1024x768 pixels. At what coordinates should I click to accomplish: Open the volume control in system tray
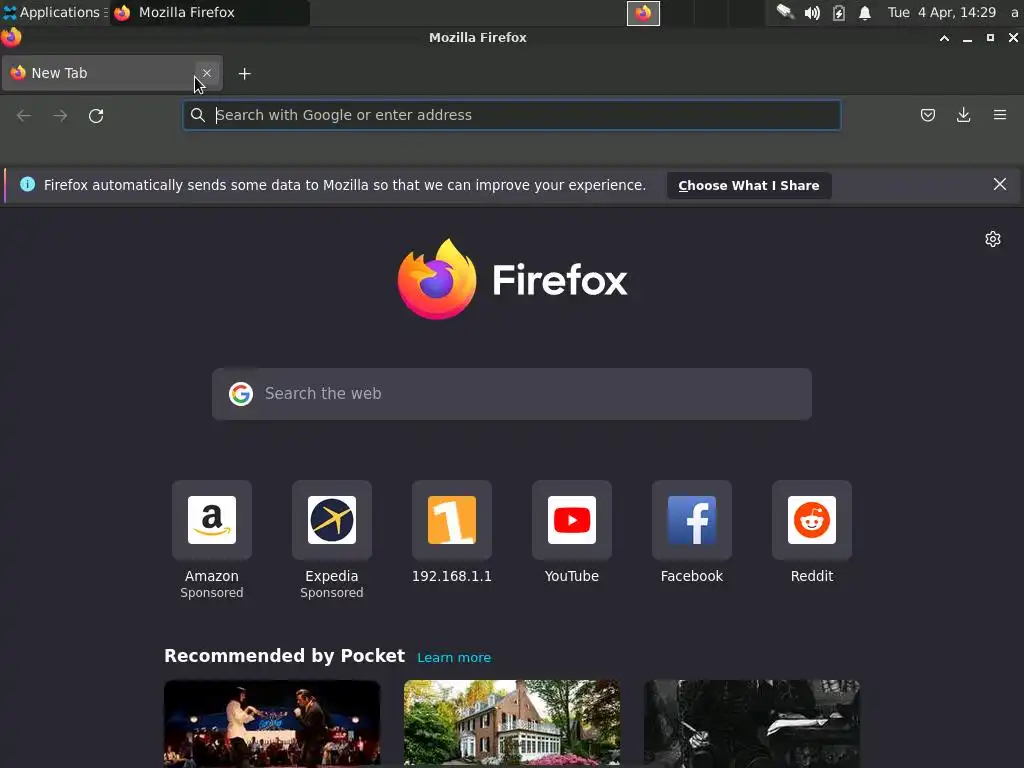click(x=812, y=13)
